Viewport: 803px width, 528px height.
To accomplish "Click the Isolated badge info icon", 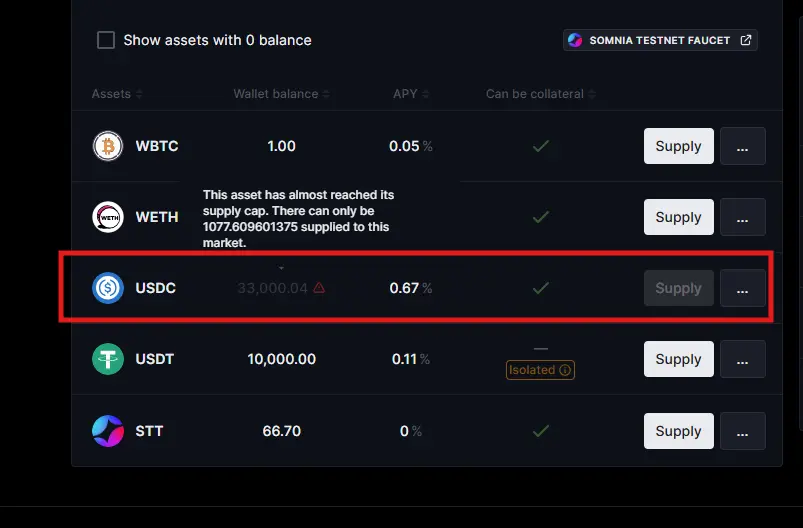I will click(x=565, y=370).
